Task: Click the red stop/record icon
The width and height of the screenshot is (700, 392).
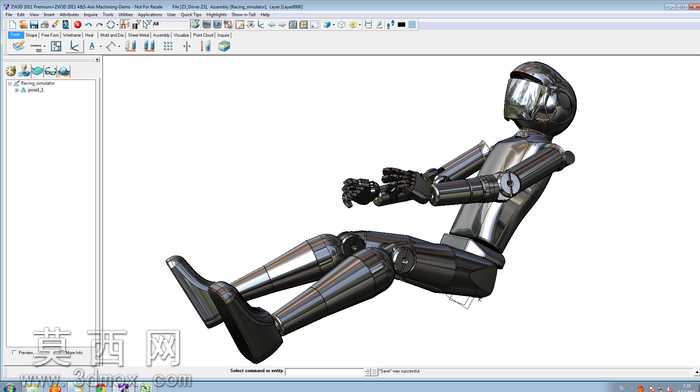Action: point(78,25)
